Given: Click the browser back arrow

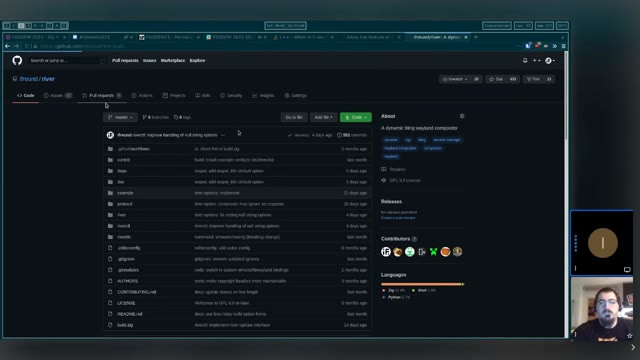Looking at the screenshot, I should [7, 46].
